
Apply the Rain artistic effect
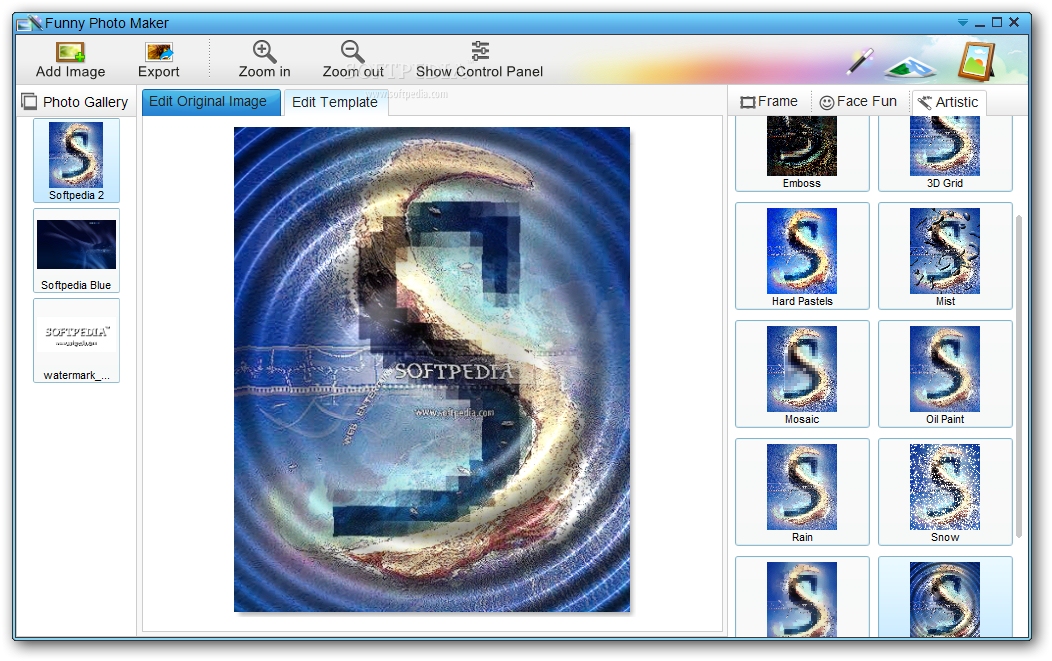coord(802,492)
